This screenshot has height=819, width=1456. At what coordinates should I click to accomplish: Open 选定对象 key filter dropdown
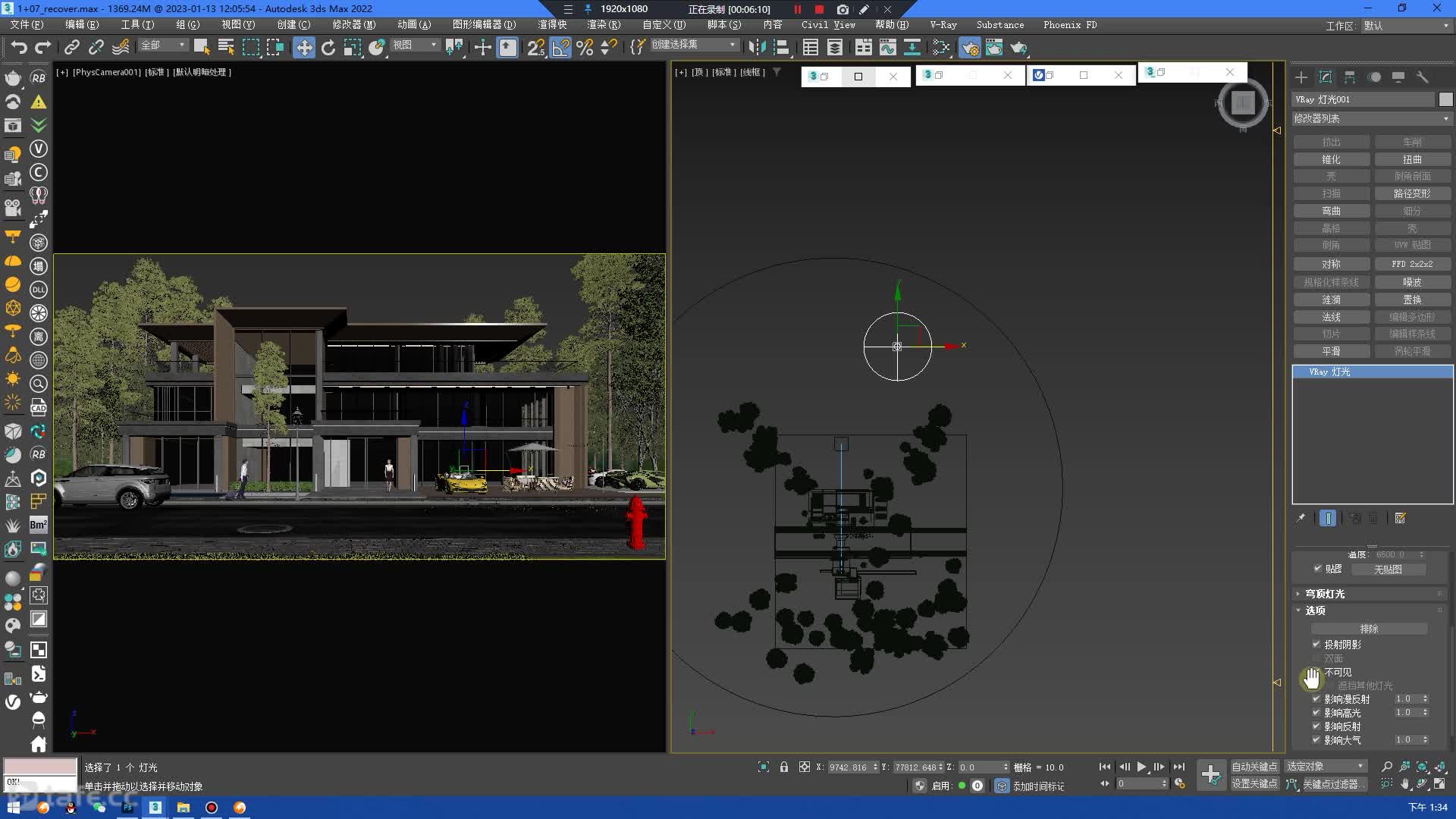[1326, 766]
